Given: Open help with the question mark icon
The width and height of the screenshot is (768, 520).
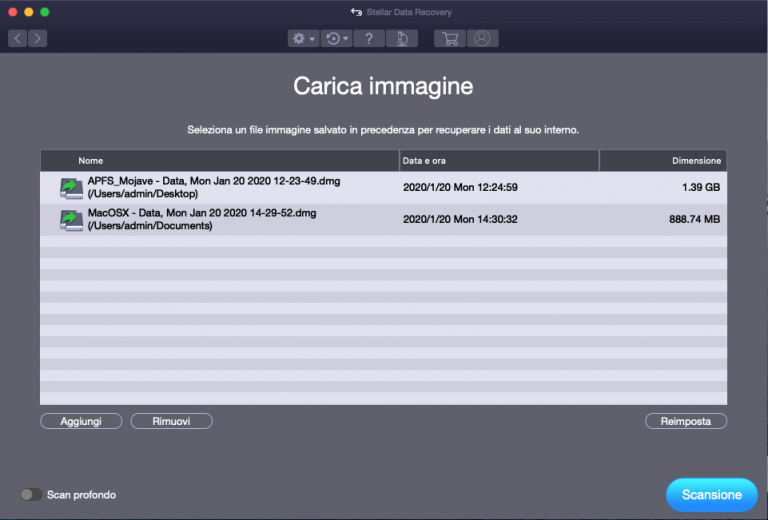Looking at the screenshot, I should click(x=369, y=38).
